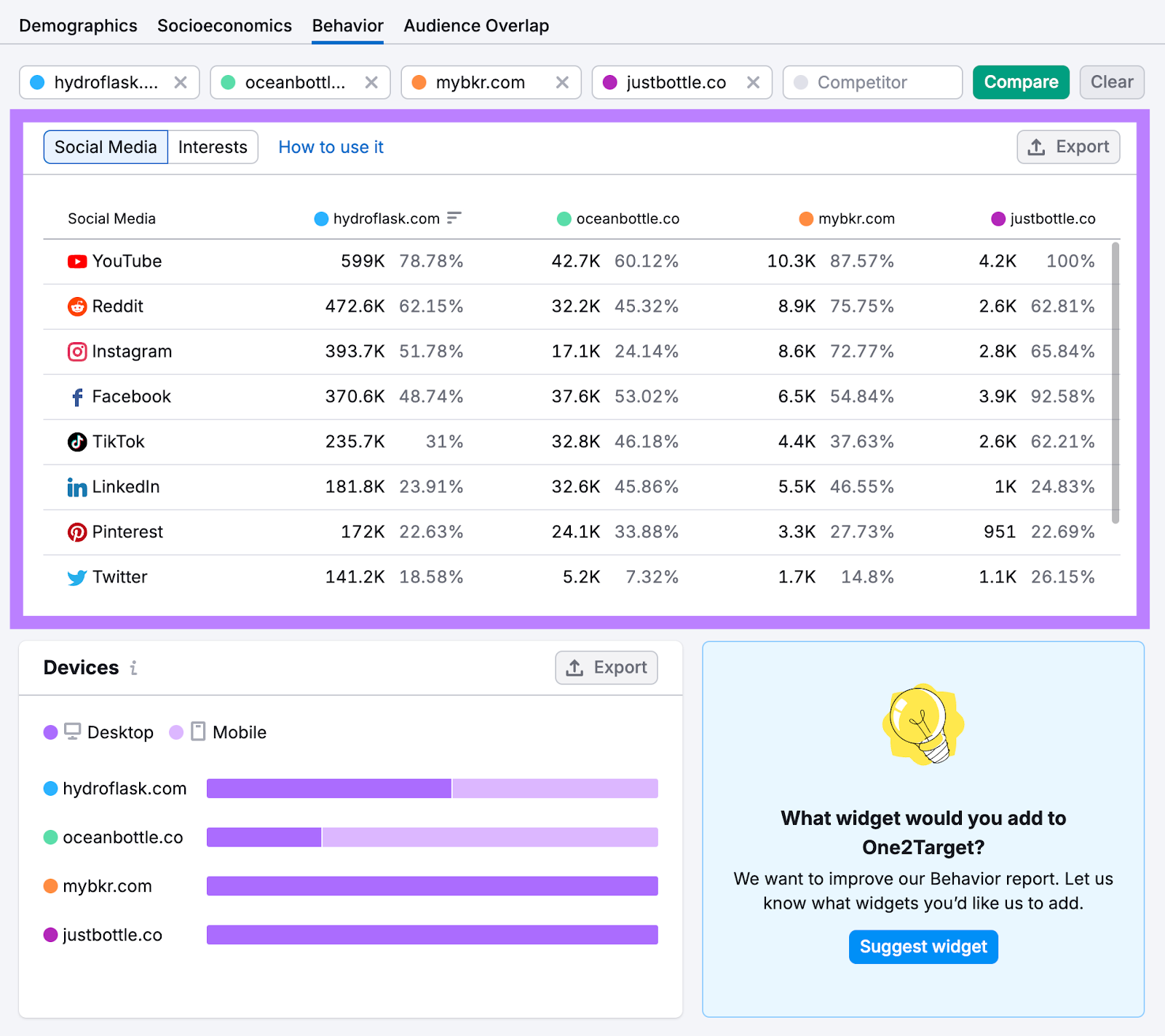Click the Instagram icon
This screenshot has width=1165, height=1036.
tap(76, 351)
